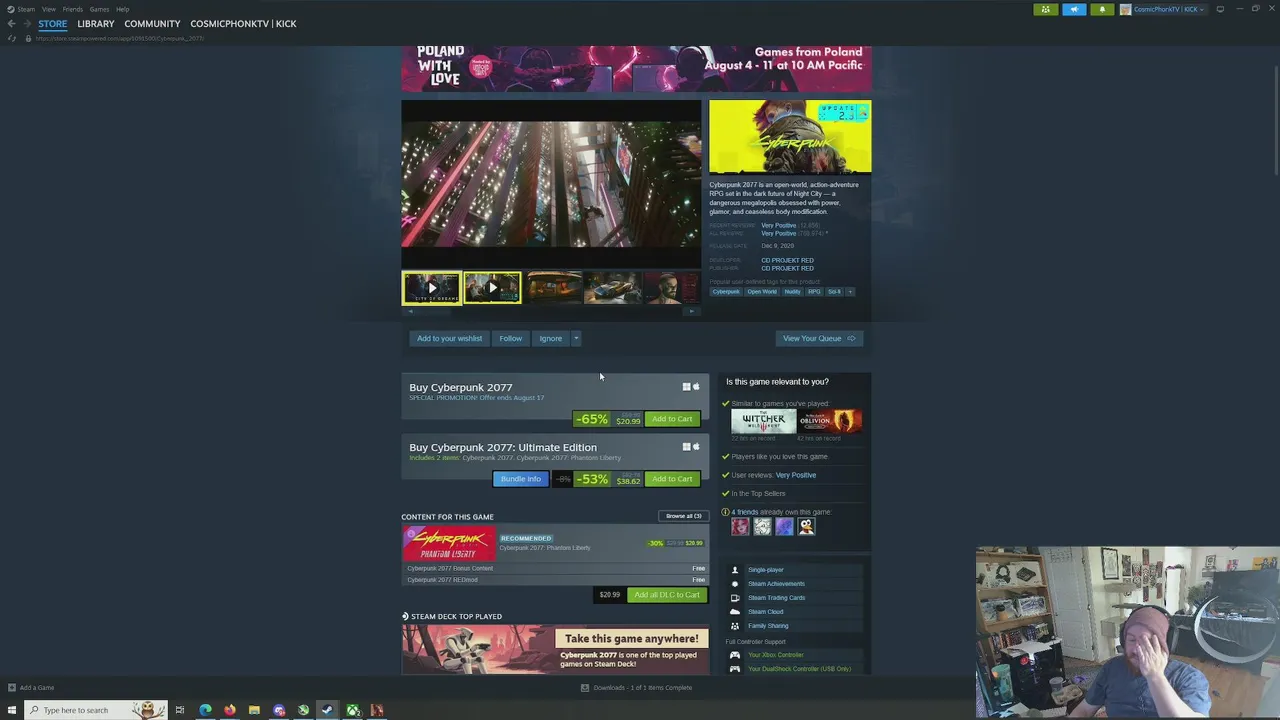Expand the CosmicPhonkTV account dropdown

pos(1162,9)
